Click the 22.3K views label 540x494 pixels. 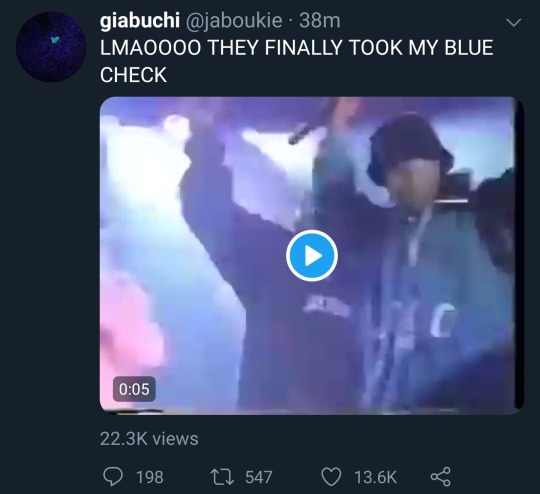[149, 439]
